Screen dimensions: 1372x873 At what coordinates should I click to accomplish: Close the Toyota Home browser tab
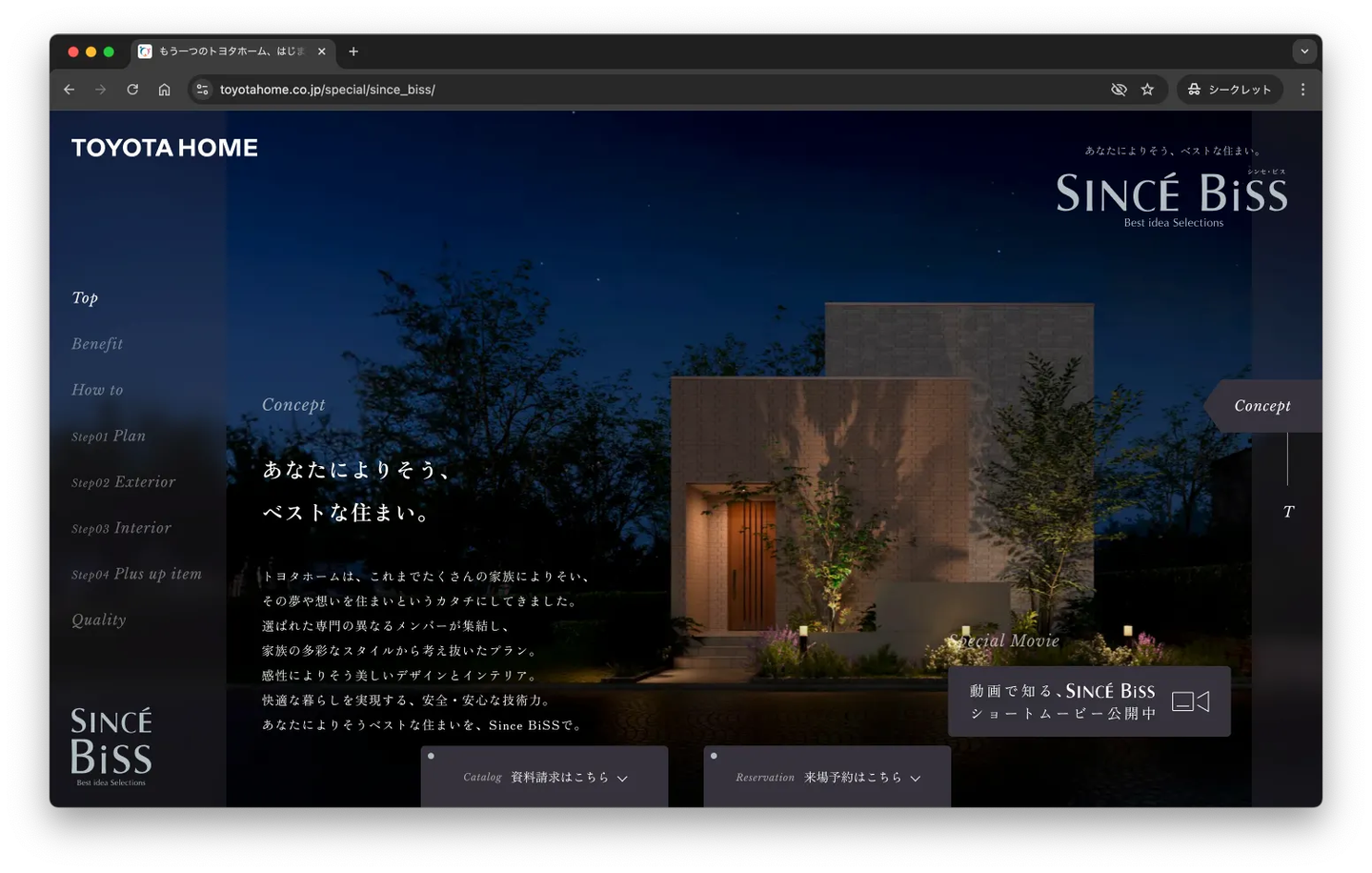click(322, 51)
